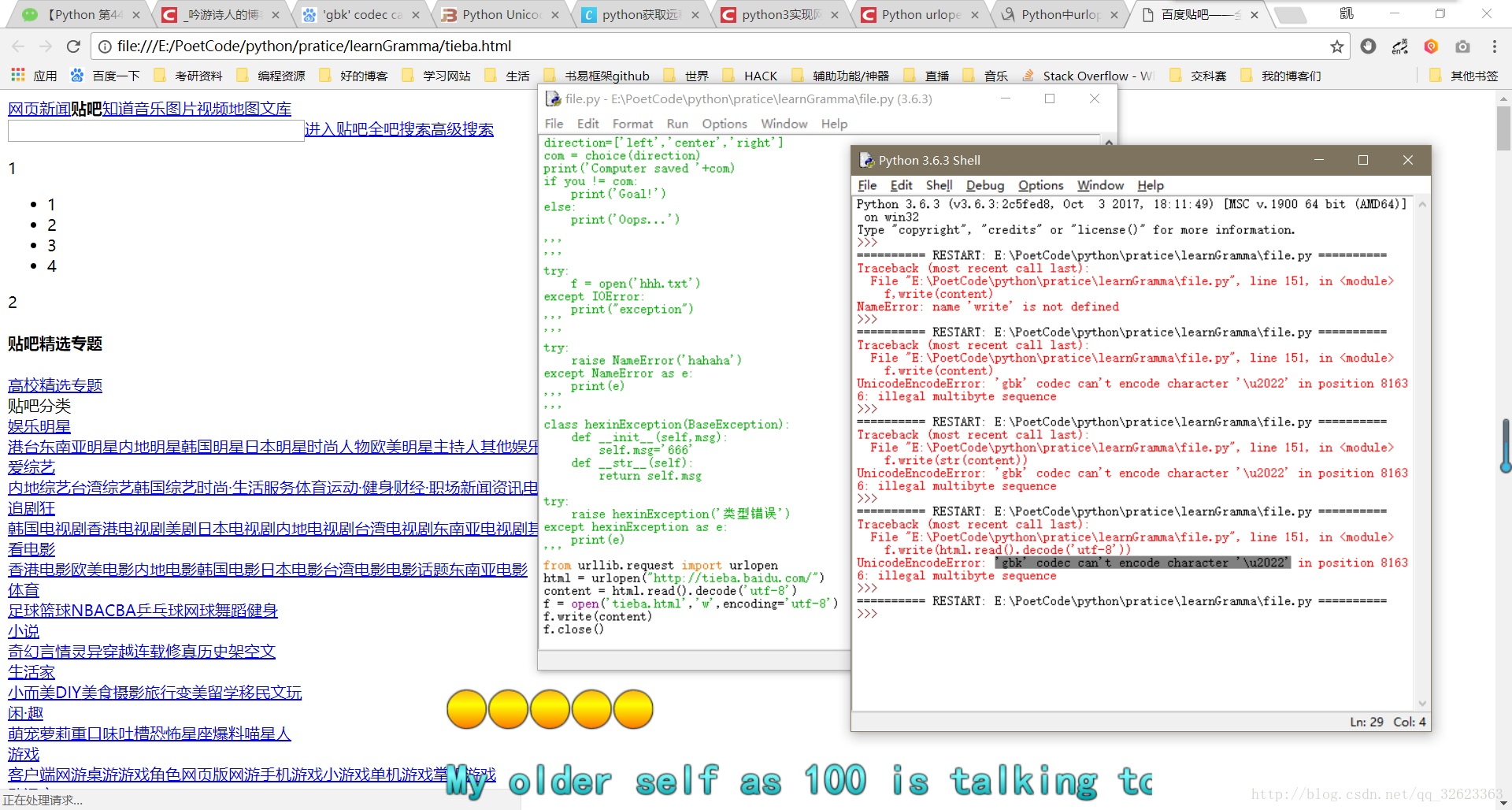Open the Run menu in file.py editor
Viewport: 1512px width, 810px height.
(x=677, y=124)
